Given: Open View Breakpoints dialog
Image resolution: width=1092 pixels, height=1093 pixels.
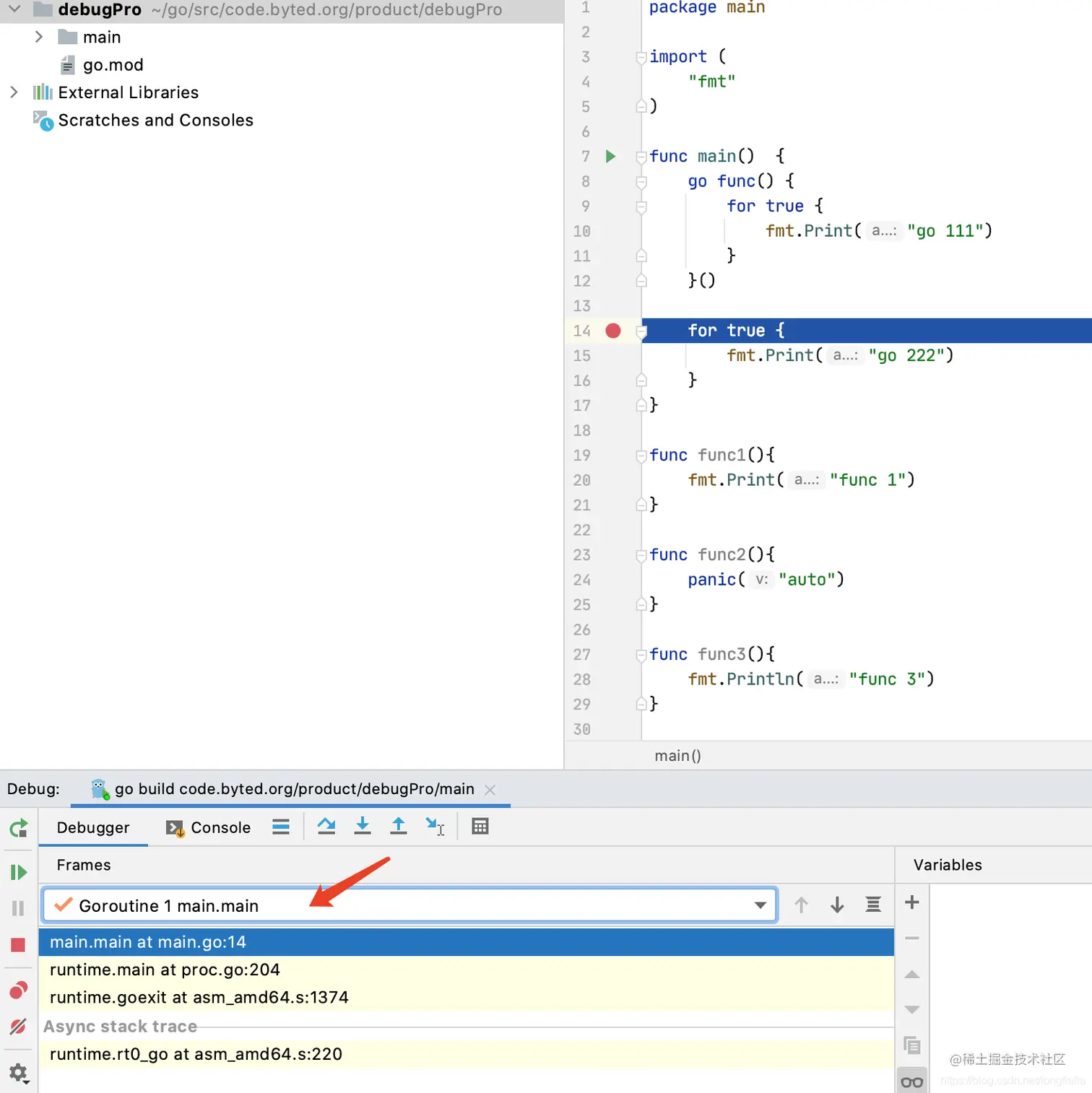Looking at the screenshot, I should [x=19, y=990].
